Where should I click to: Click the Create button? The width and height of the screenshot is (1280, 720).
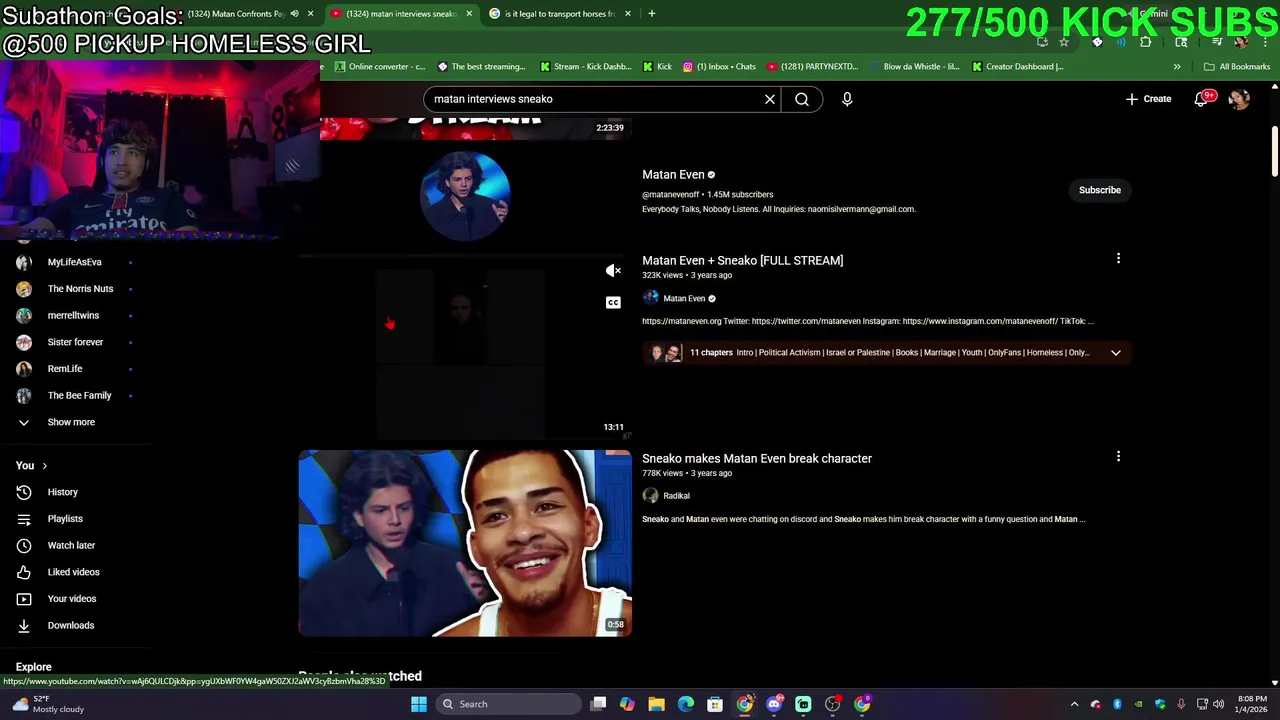(1148, 99)
